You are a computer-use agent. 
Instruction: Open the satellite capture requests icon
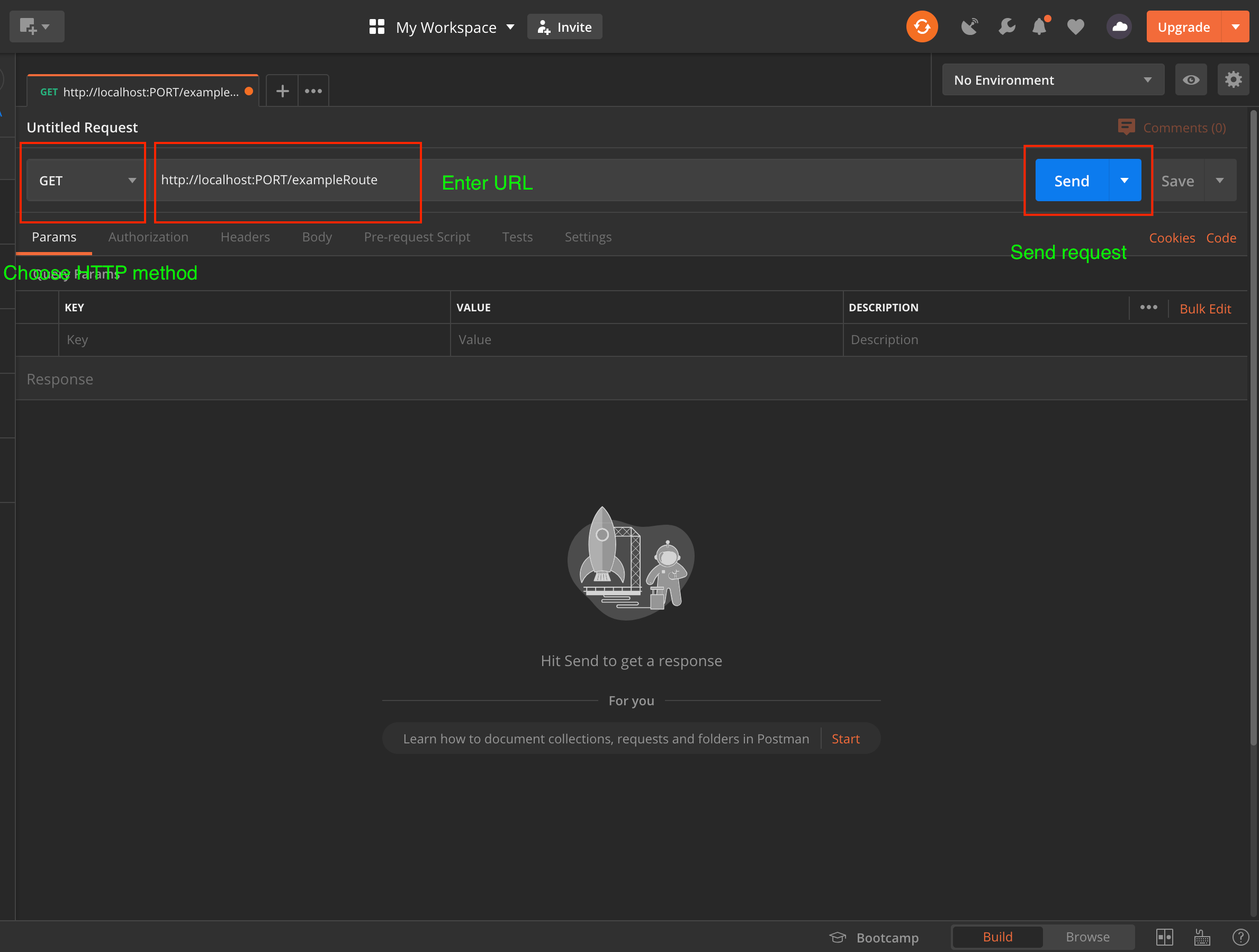(969, 27)
